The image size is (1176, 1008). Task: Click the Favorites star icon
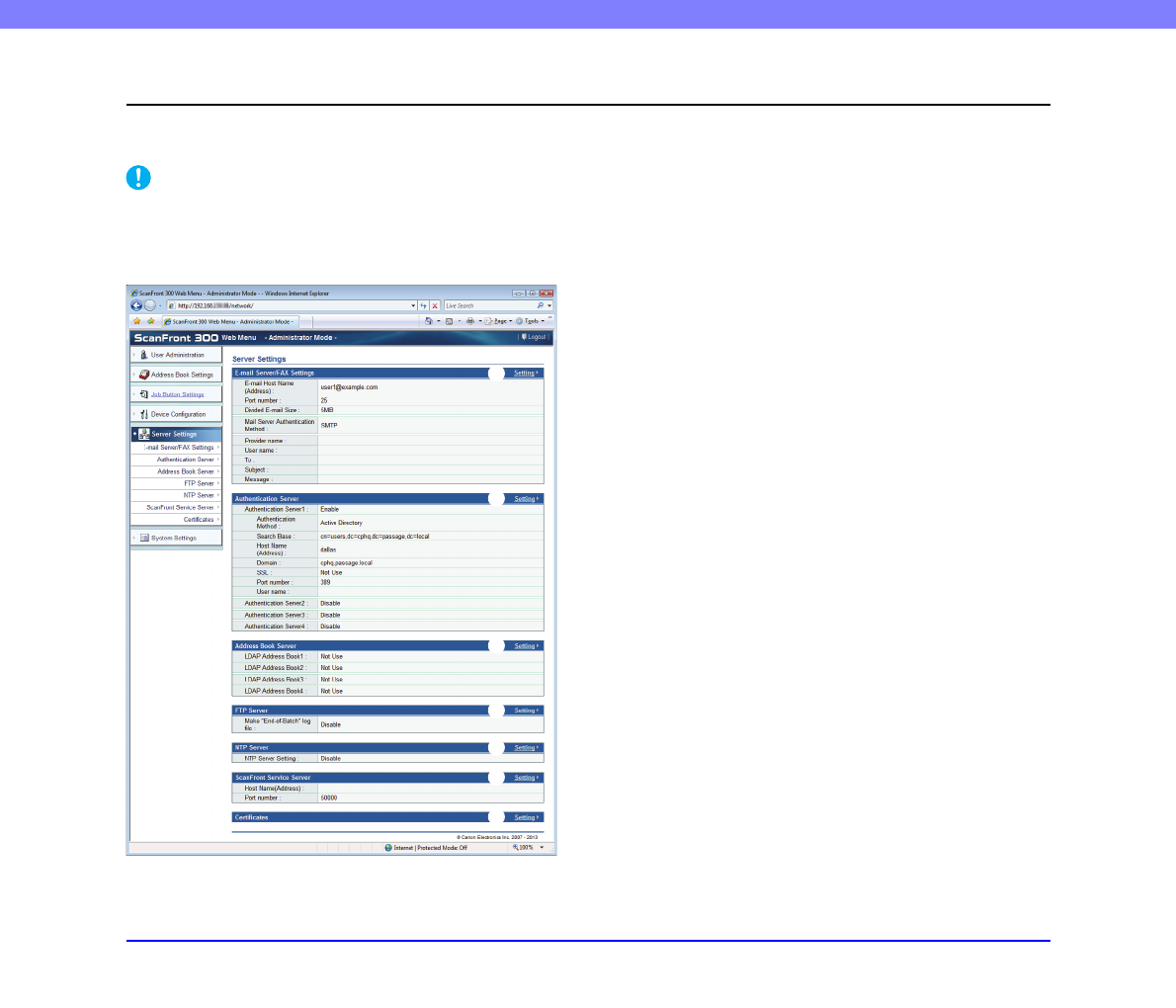point(137,321)
